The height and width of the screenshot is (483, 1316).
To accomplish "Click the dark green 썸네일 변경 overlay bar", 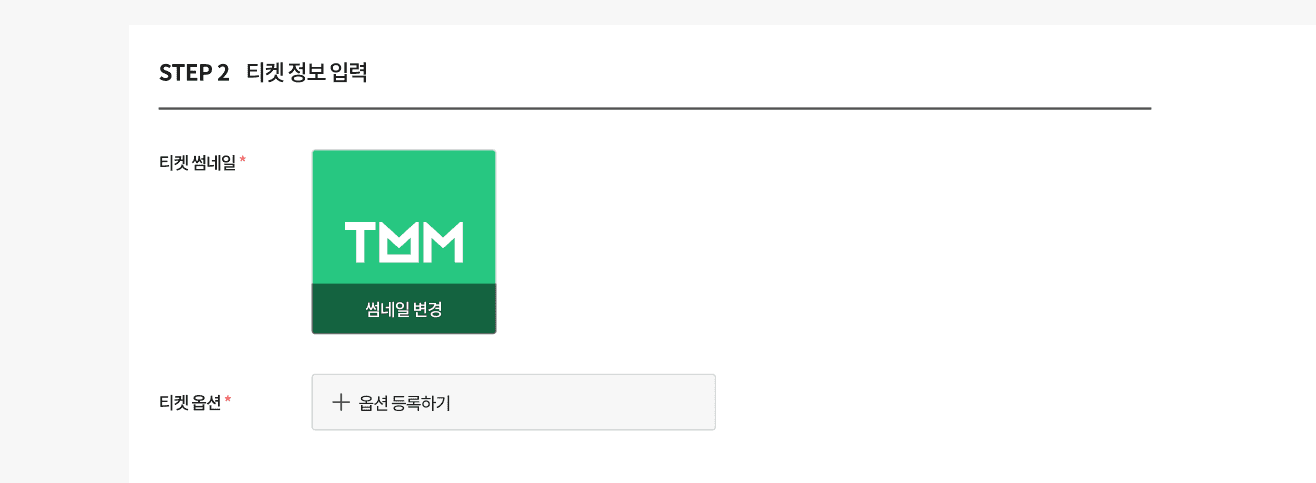I will (404, 309).
